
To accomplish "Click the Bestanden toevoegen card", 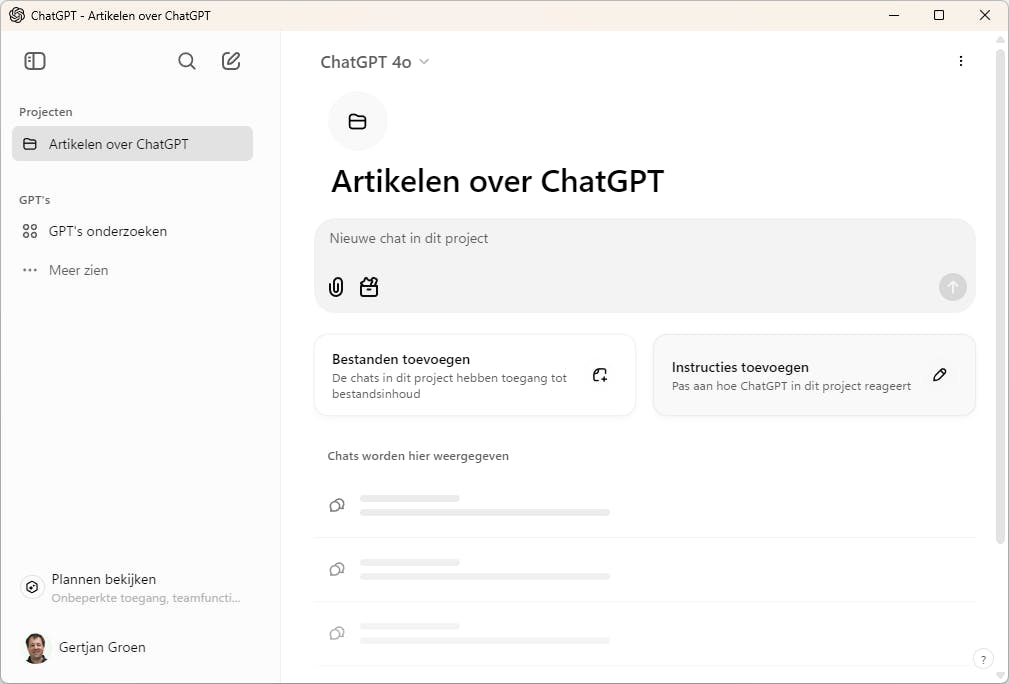I will [460, 375].
